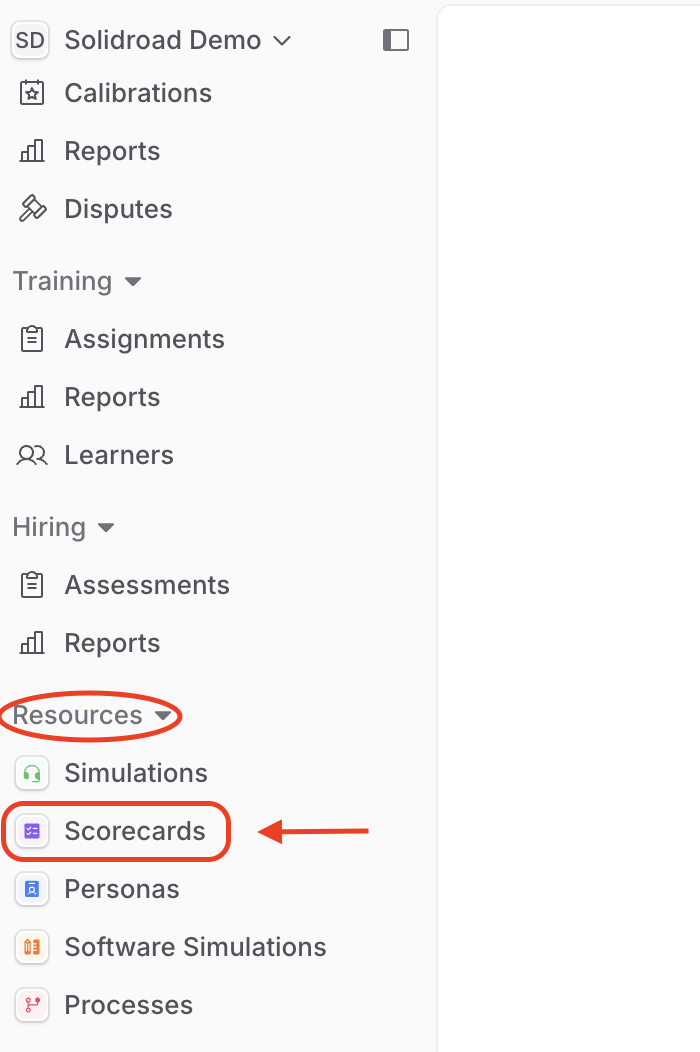700x1052 pixels.
Task: Click the Assignments clipboard icon
Action: click(x=32, y=339)
